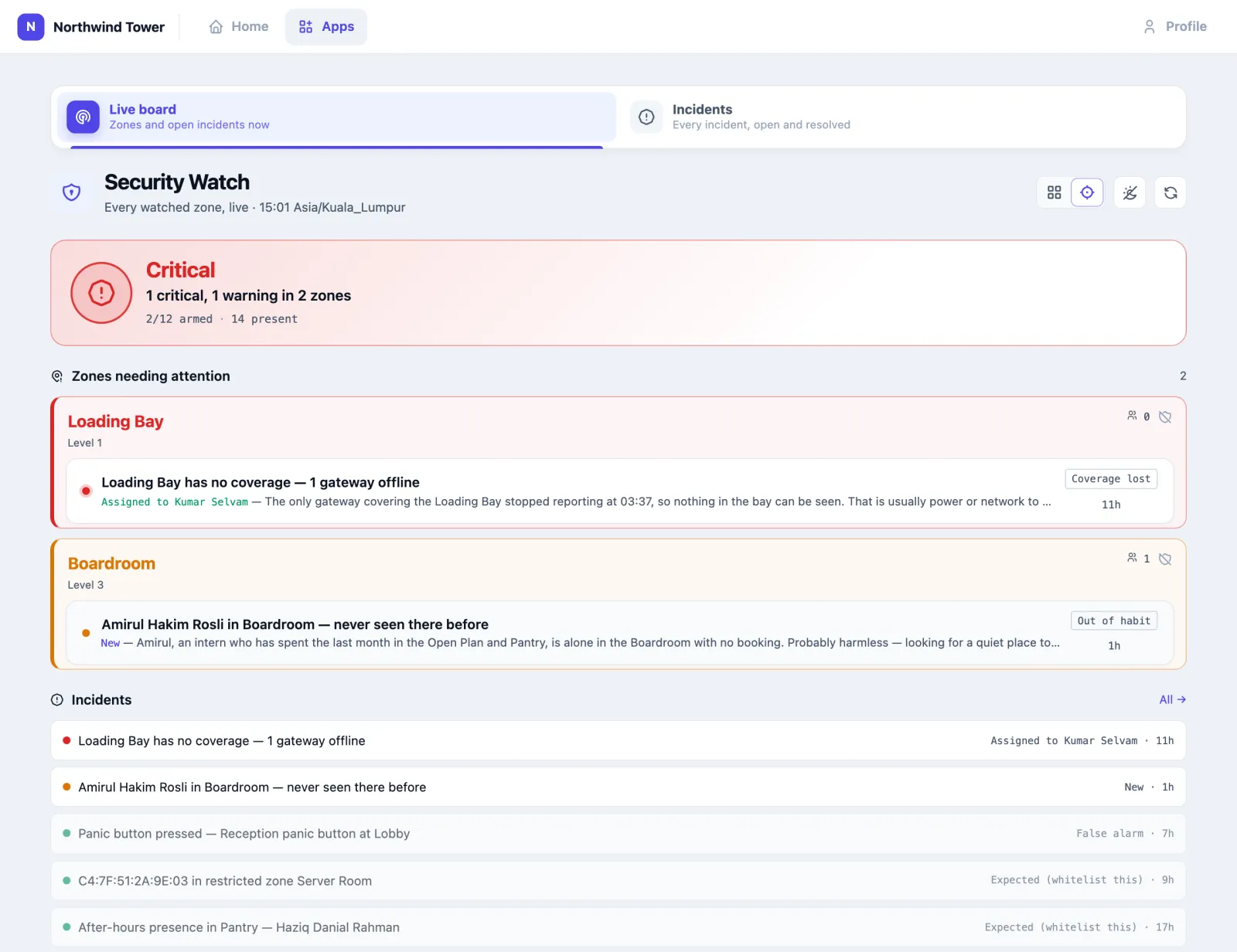
Task: Click the Out of habit badge
Action: (x=1114, y=620)
